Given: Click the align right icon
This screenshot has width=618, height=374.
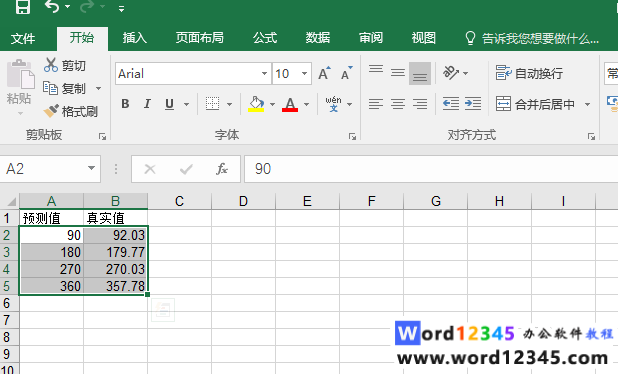Looking at the screenshot, I should coord(420,104).
